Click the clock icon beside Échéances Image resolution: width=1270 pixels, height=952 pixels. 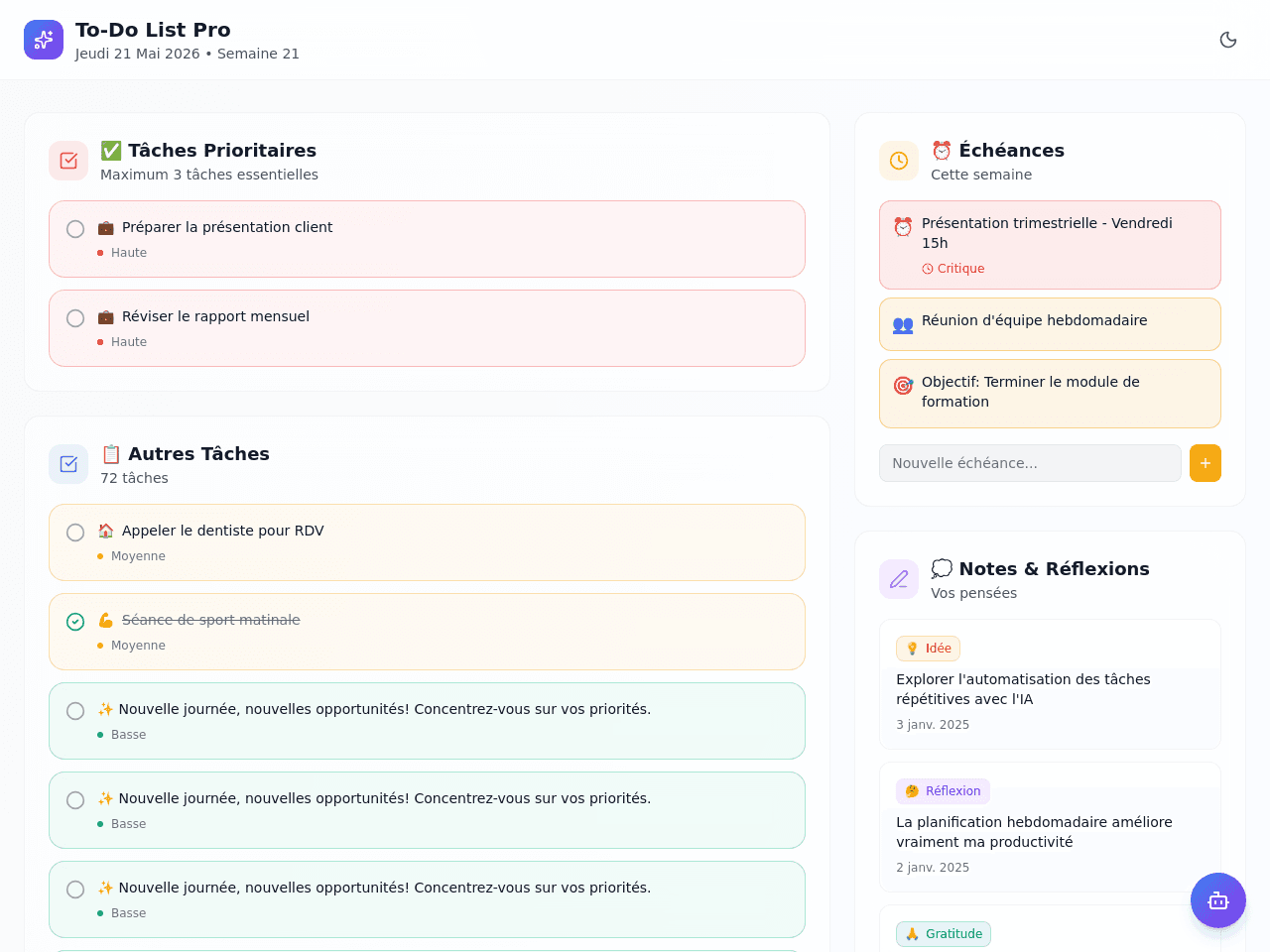[x=899, y=161]
